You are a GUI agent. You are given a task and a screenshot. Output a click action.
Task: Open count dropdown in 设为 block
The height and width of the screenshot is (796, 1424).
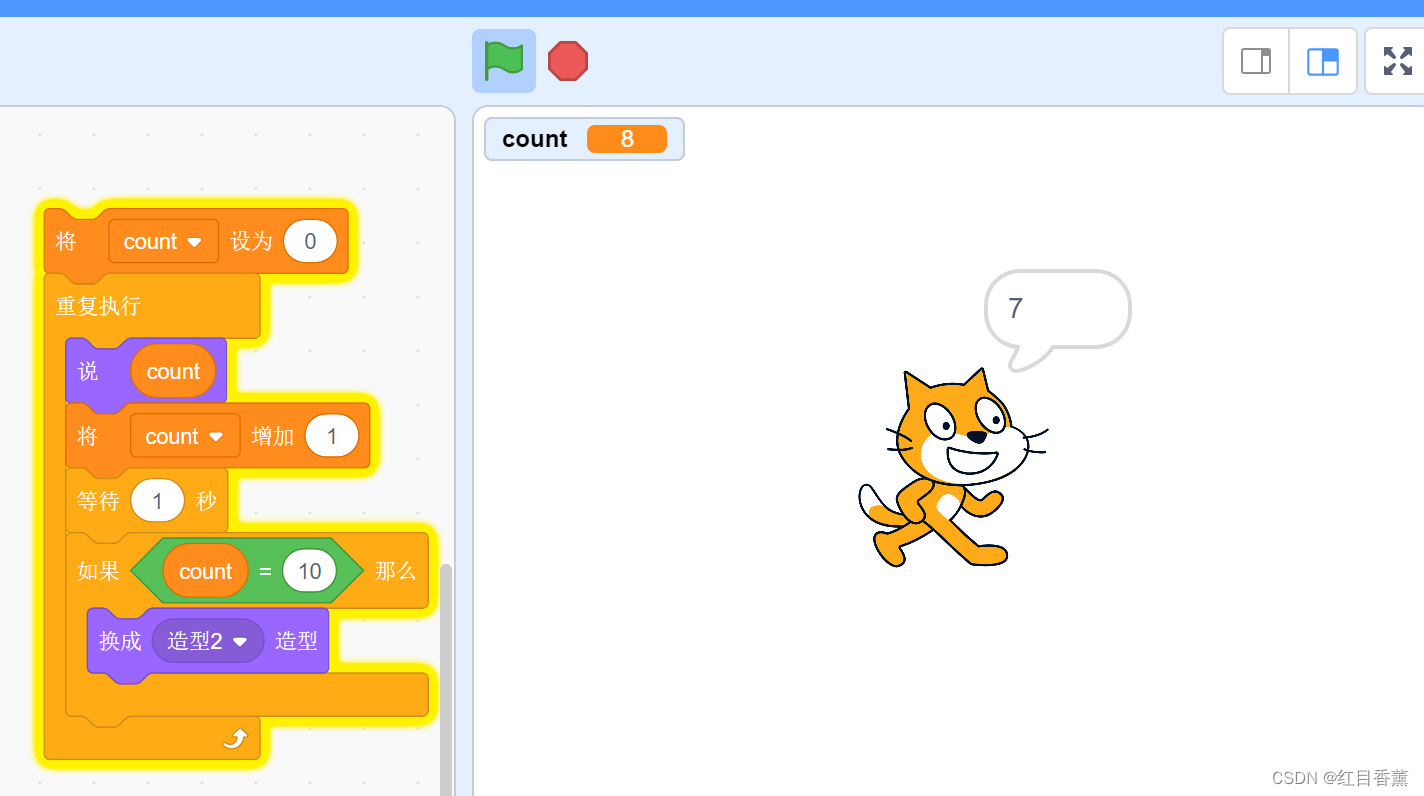163,241
